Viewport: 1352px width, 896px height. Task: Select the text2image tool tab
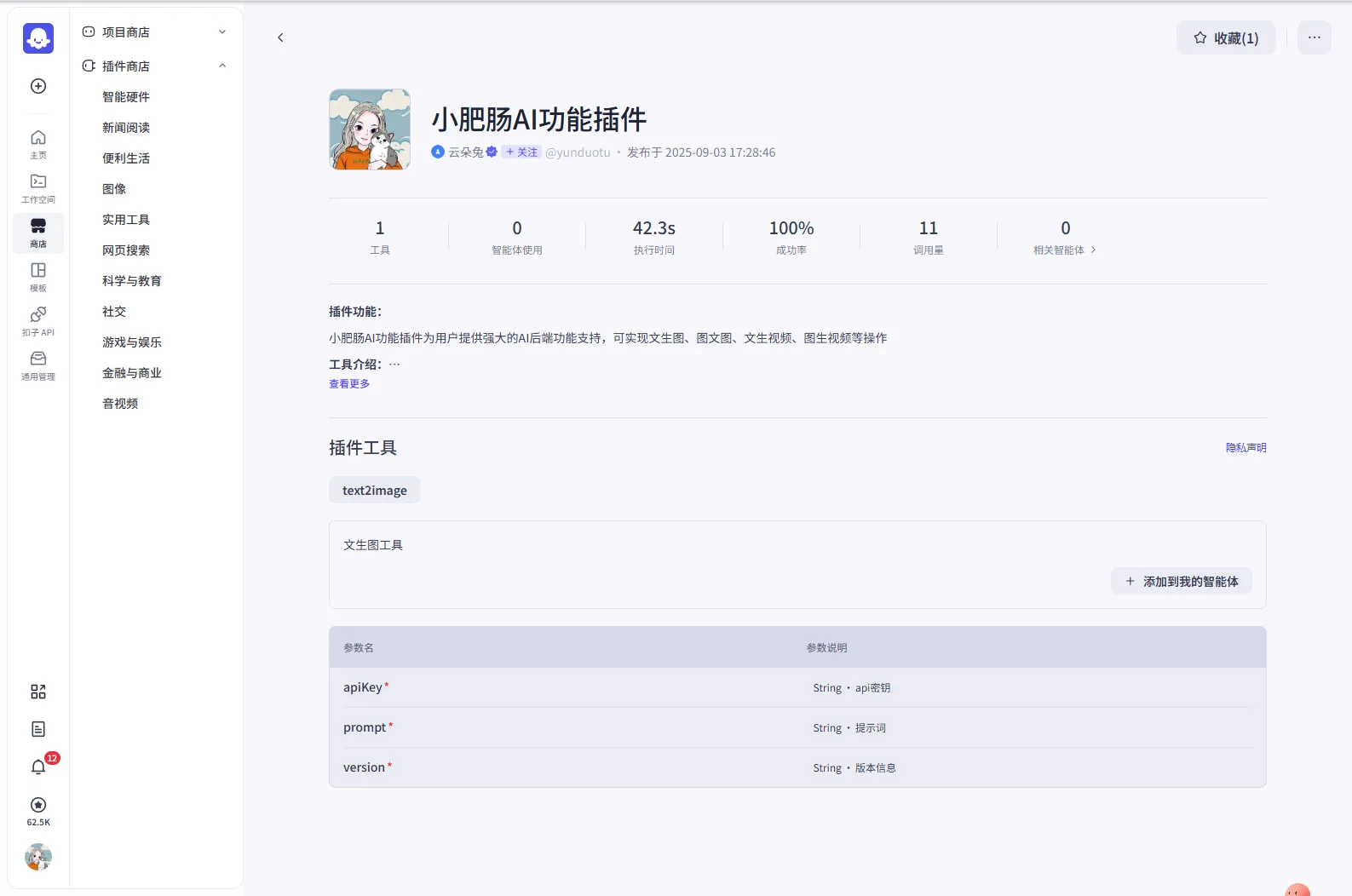pyautogui.click(x=375, y=491)
